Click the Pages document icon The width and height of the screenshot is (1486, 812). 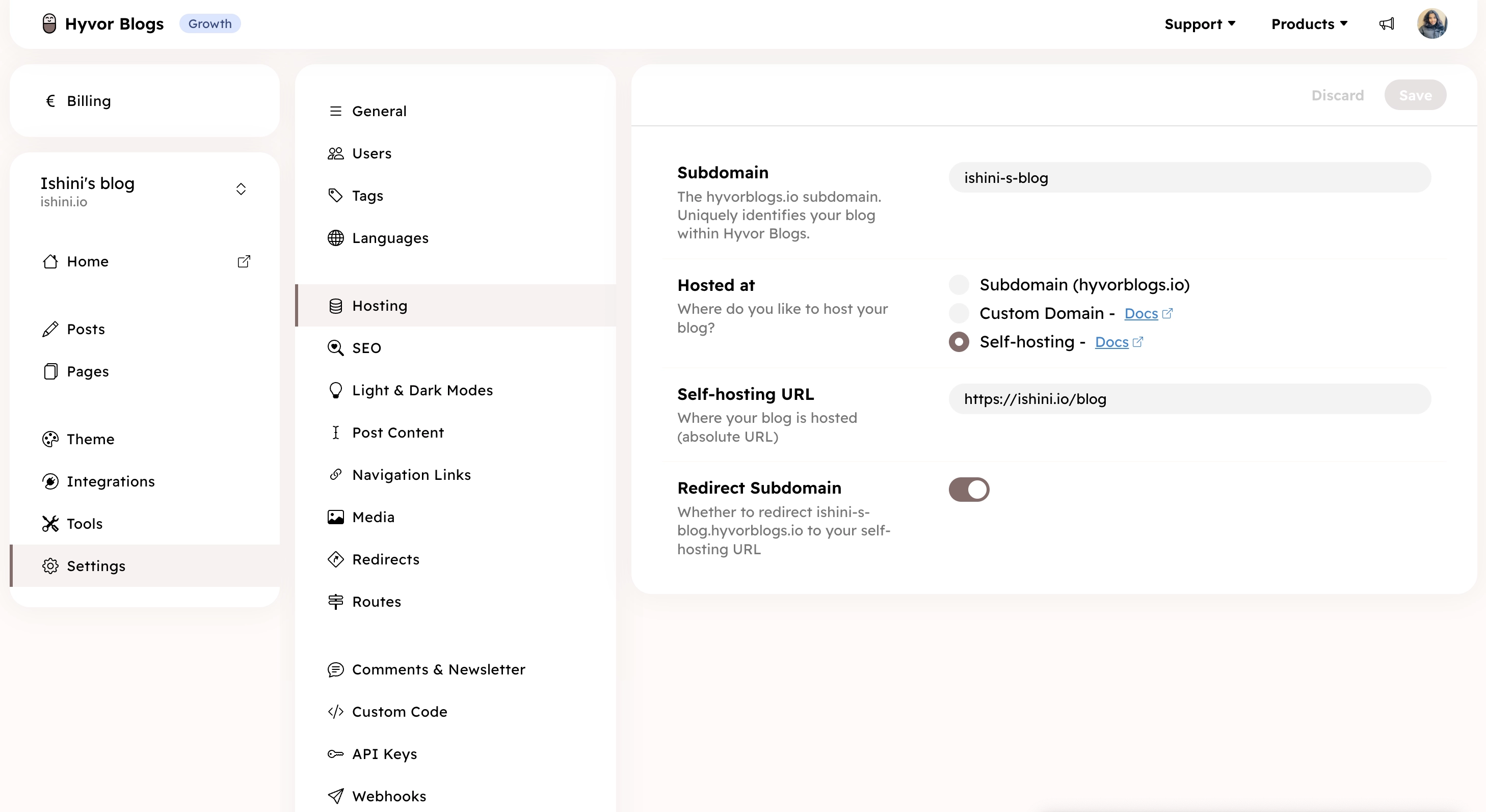[50, 371]
